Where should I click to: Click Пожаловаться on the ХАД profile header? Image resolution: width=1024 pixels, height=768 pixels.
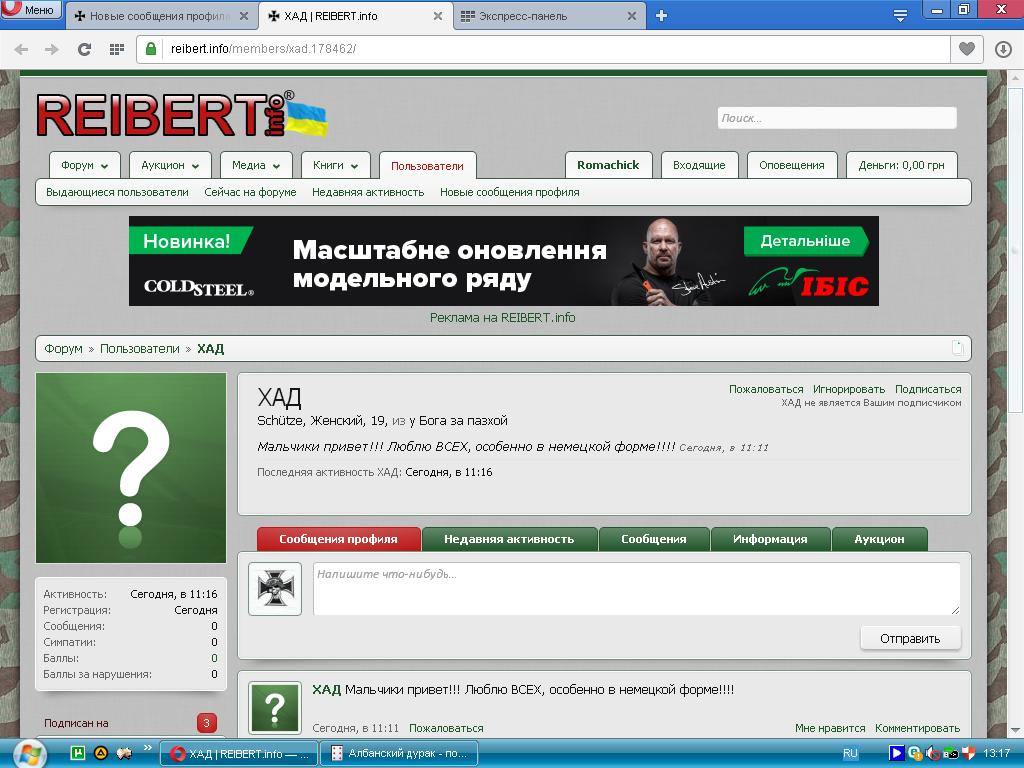tap(766, 389)
